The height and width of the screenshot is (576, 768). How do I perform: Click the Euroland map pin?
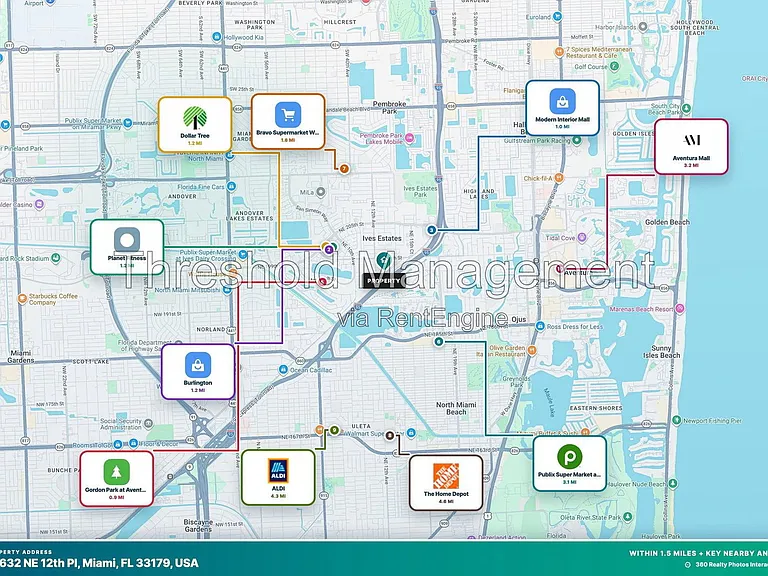coord(557,17)
